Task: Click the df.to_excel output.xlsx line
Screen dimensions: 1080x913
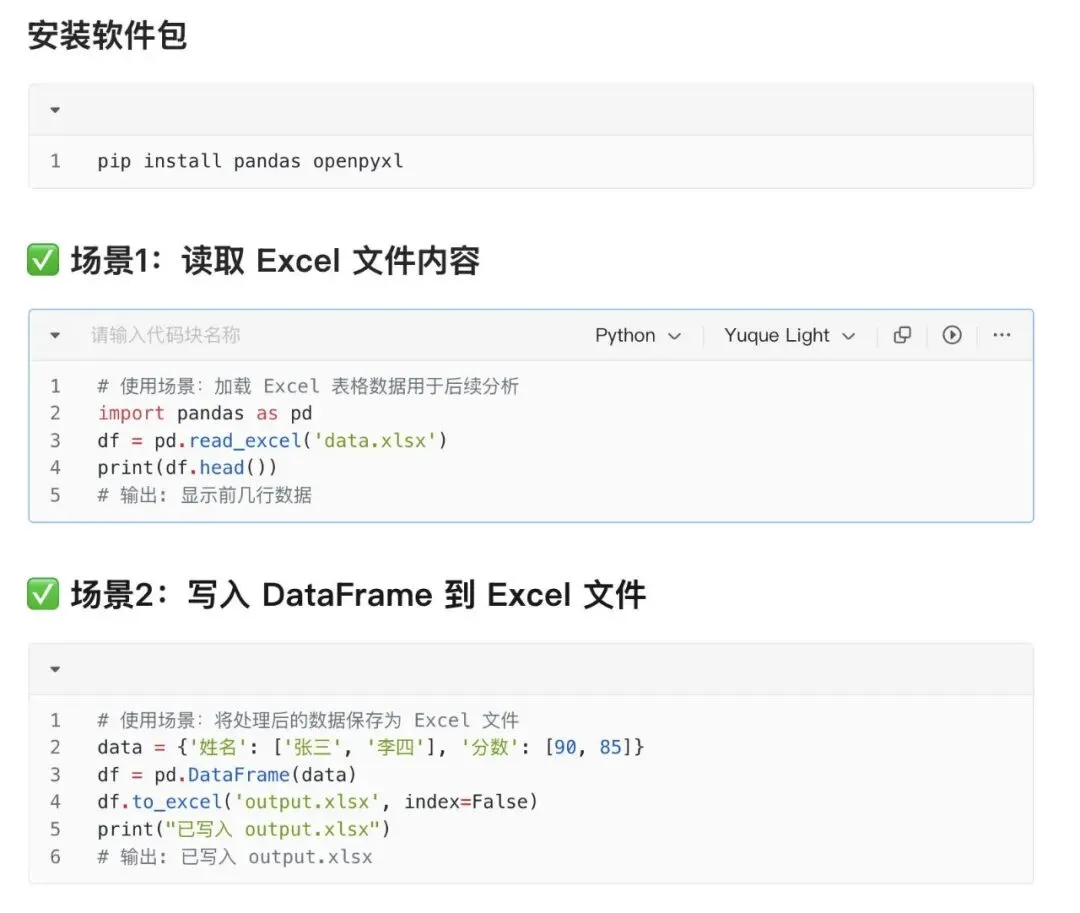Action: tap(318, 801)
